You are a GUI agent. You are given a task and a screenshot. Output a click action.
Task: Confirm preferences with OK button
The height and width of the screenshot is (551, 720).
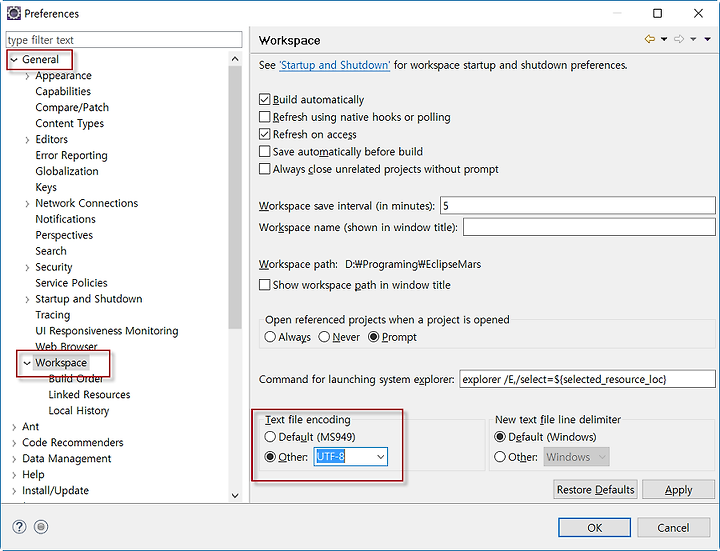coord(595,528)
